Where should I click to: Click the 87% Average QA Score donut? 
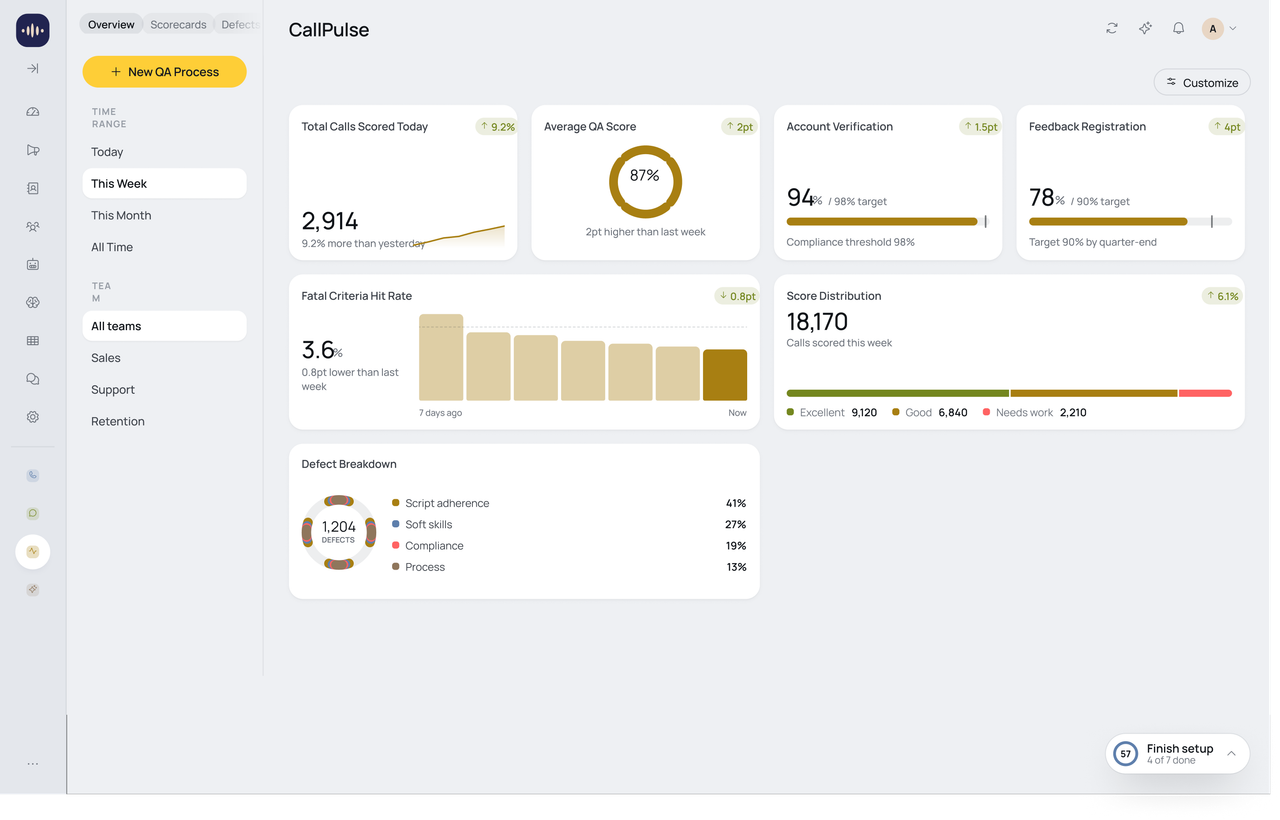click(x=645, y=182)
